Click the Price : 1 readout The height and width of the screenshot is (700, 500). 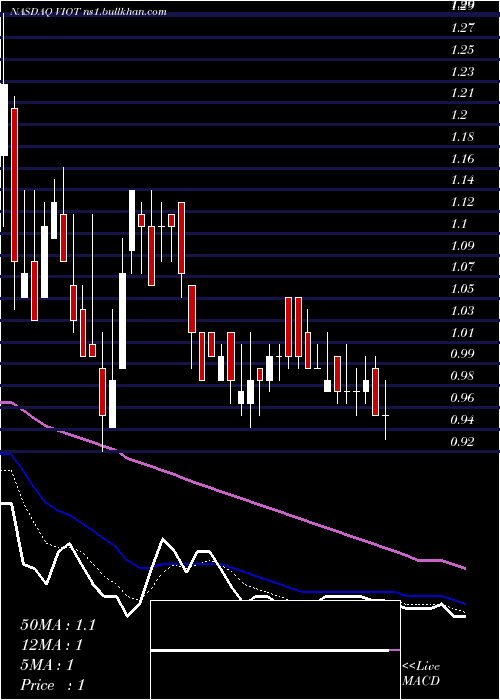(x=53, y=685)
